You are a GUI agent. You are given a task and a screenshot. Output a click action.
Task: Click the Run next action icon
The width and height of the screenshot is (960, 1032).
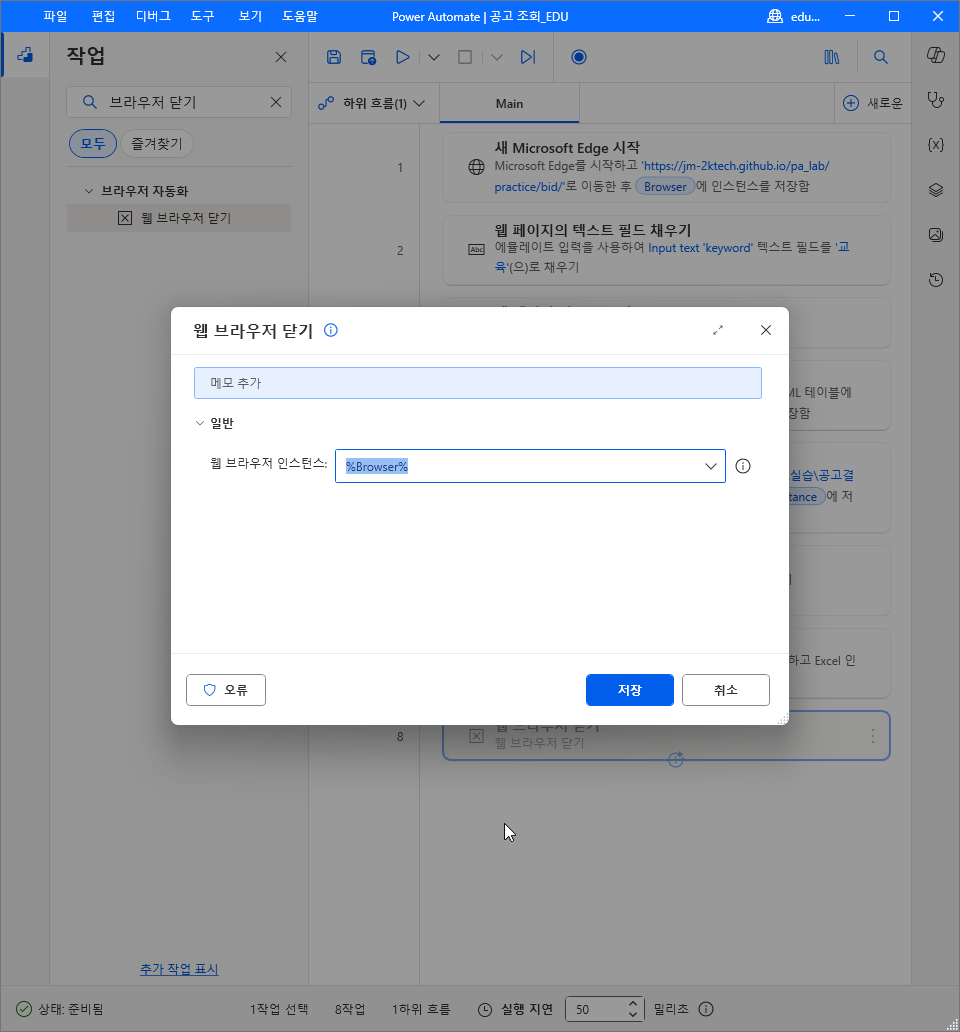528,57
